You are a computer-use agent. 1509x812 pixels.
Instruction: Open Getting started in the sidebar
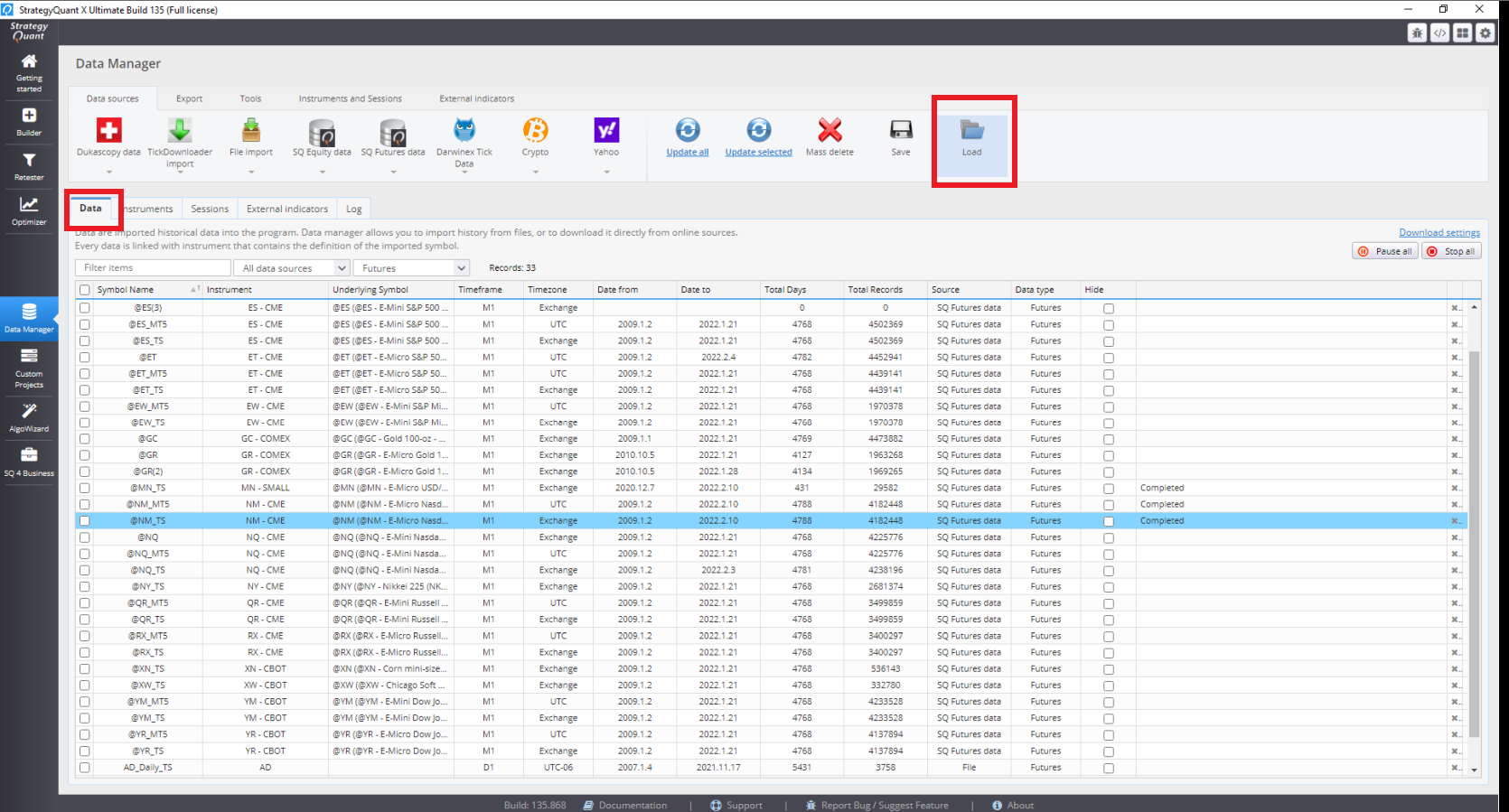29,72
